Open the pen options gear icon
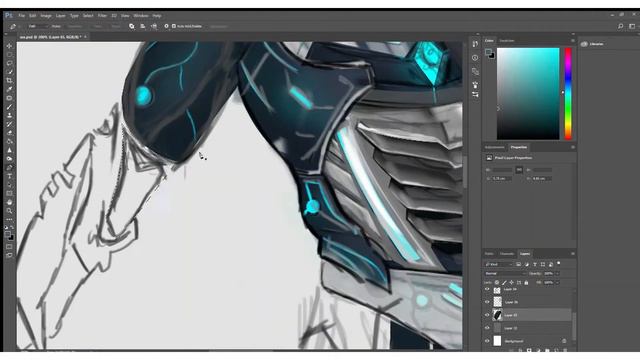This screenshot has height=360, width=640. [166, 26]
